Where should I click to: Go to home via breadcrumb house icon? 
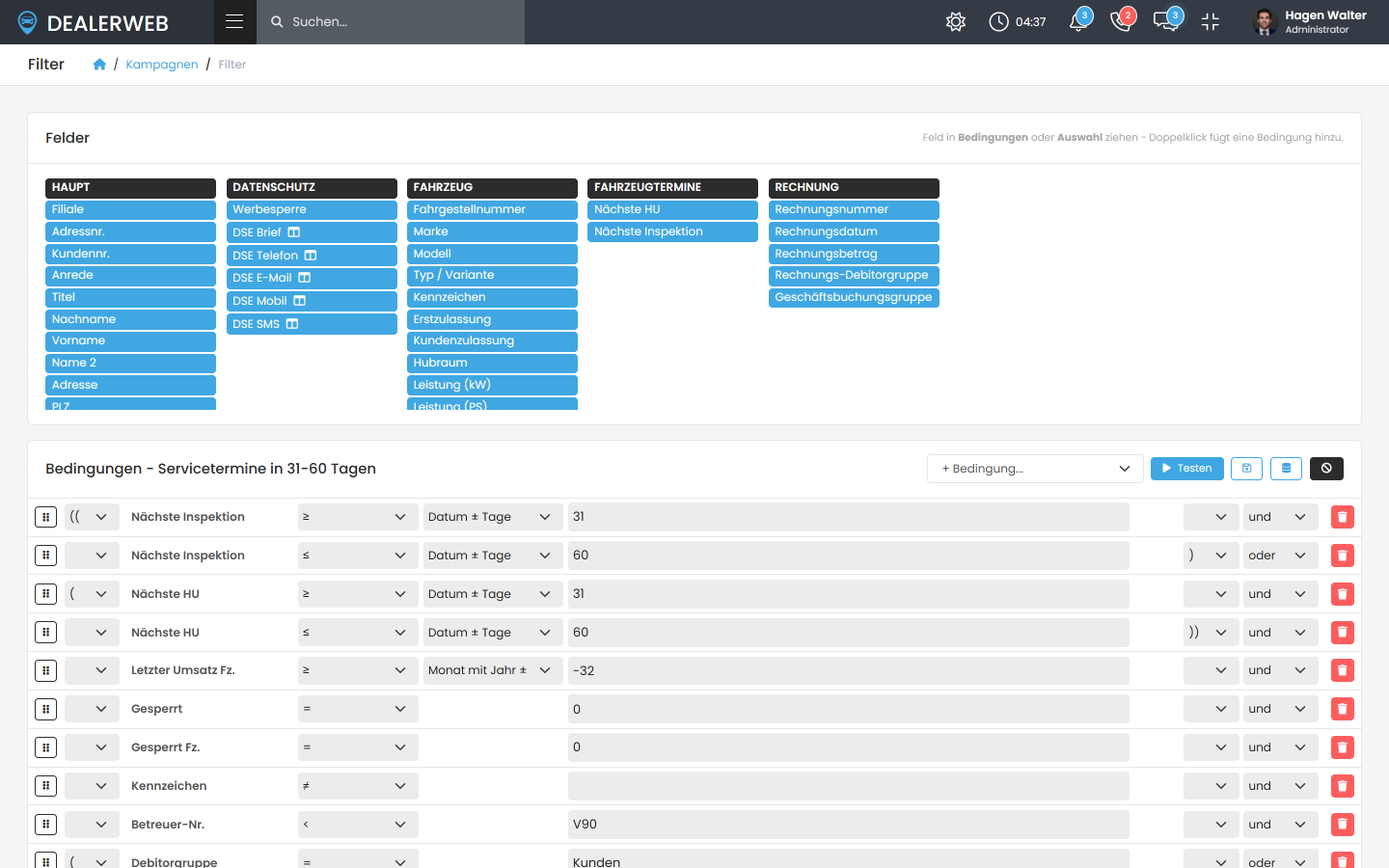coord(99,65)
